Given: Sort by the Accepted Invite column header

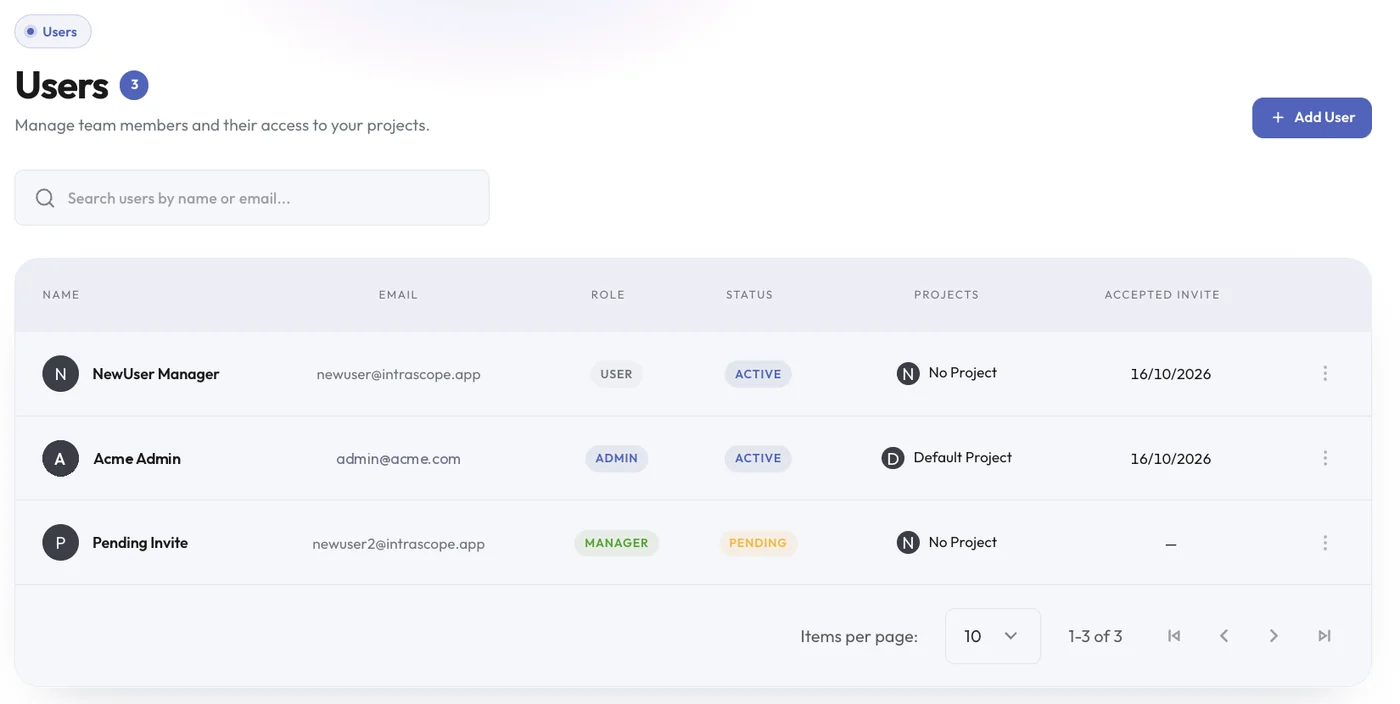Looking at the screenshot, I should (1162, 295).
